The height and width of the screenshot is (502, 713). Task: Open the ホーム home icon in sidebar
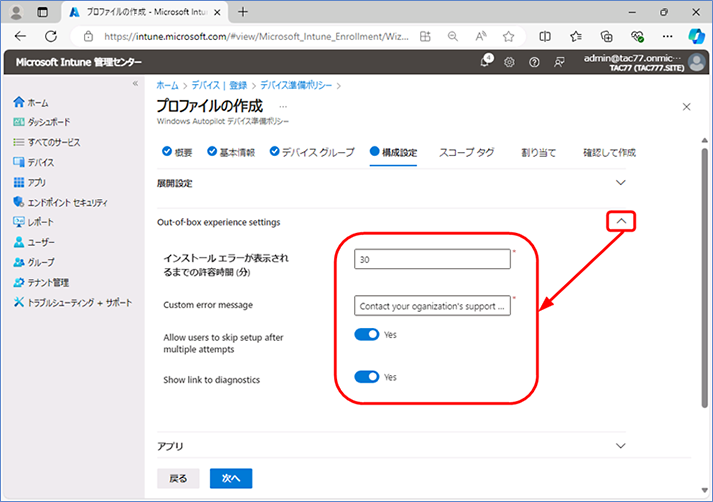[x=19, y=102]
